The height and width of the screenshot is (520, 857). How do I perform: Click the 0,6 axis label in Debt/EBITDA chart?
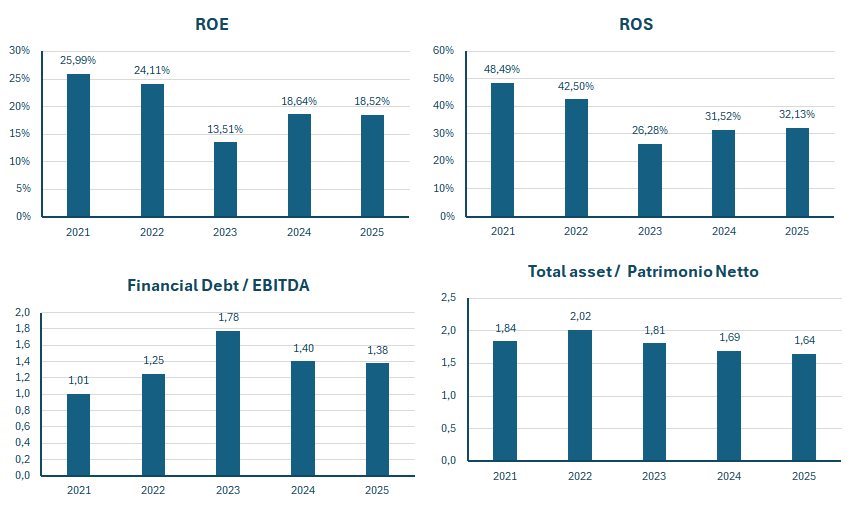click(x=22, y=426)
